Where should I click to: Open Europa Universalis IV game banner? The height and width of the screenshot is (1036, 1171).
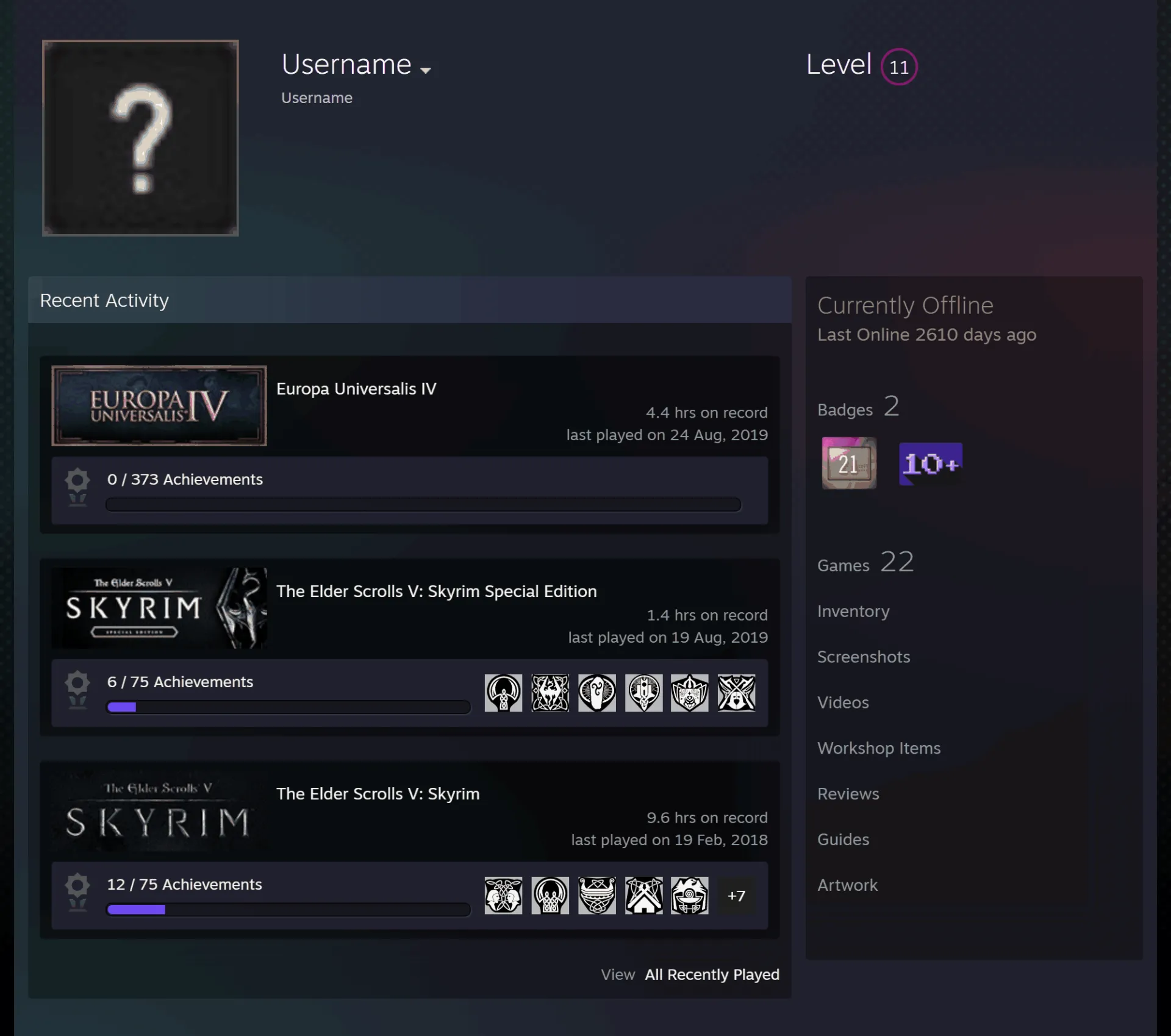[x=159, y=405]
